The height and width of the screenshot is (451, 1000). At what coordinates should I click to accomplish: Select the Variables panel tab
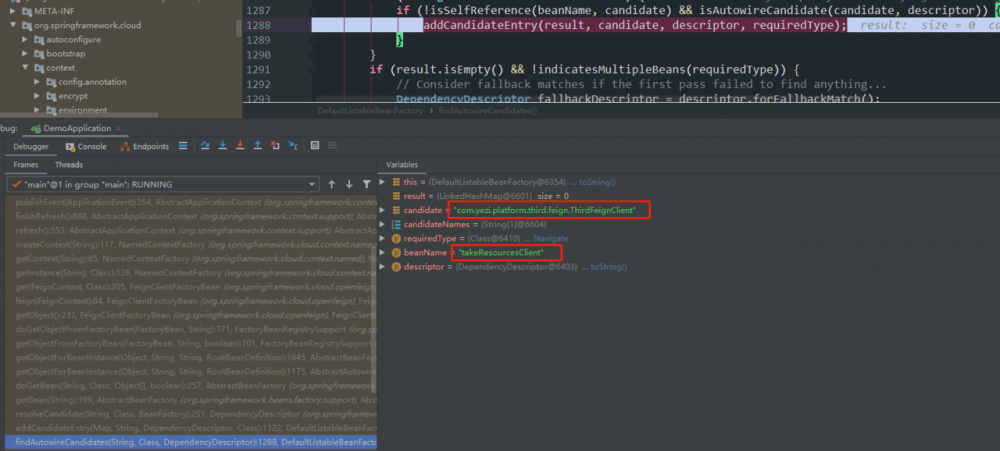point(402,165)
